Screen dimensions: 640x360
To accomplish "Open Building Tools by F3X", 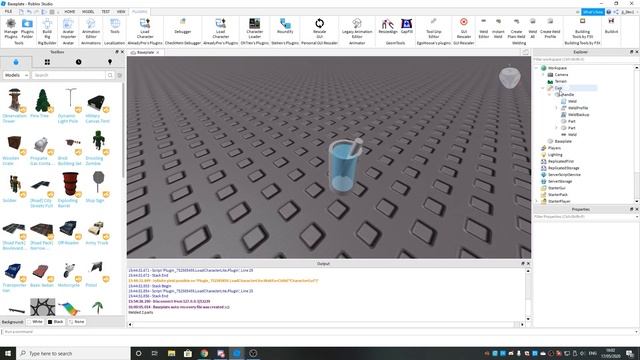I will click(582, 29).
